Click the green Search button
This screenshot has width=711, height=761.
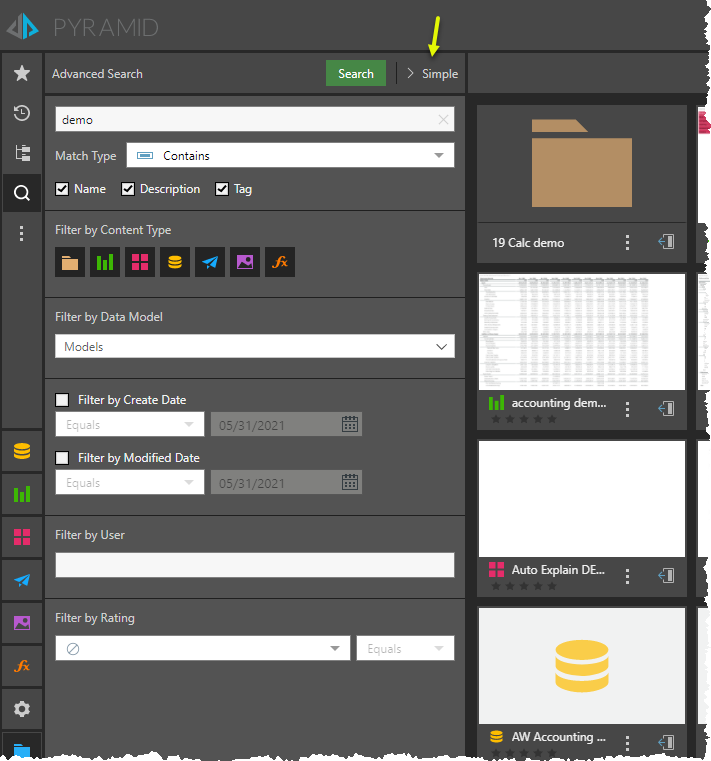point(356,73)
